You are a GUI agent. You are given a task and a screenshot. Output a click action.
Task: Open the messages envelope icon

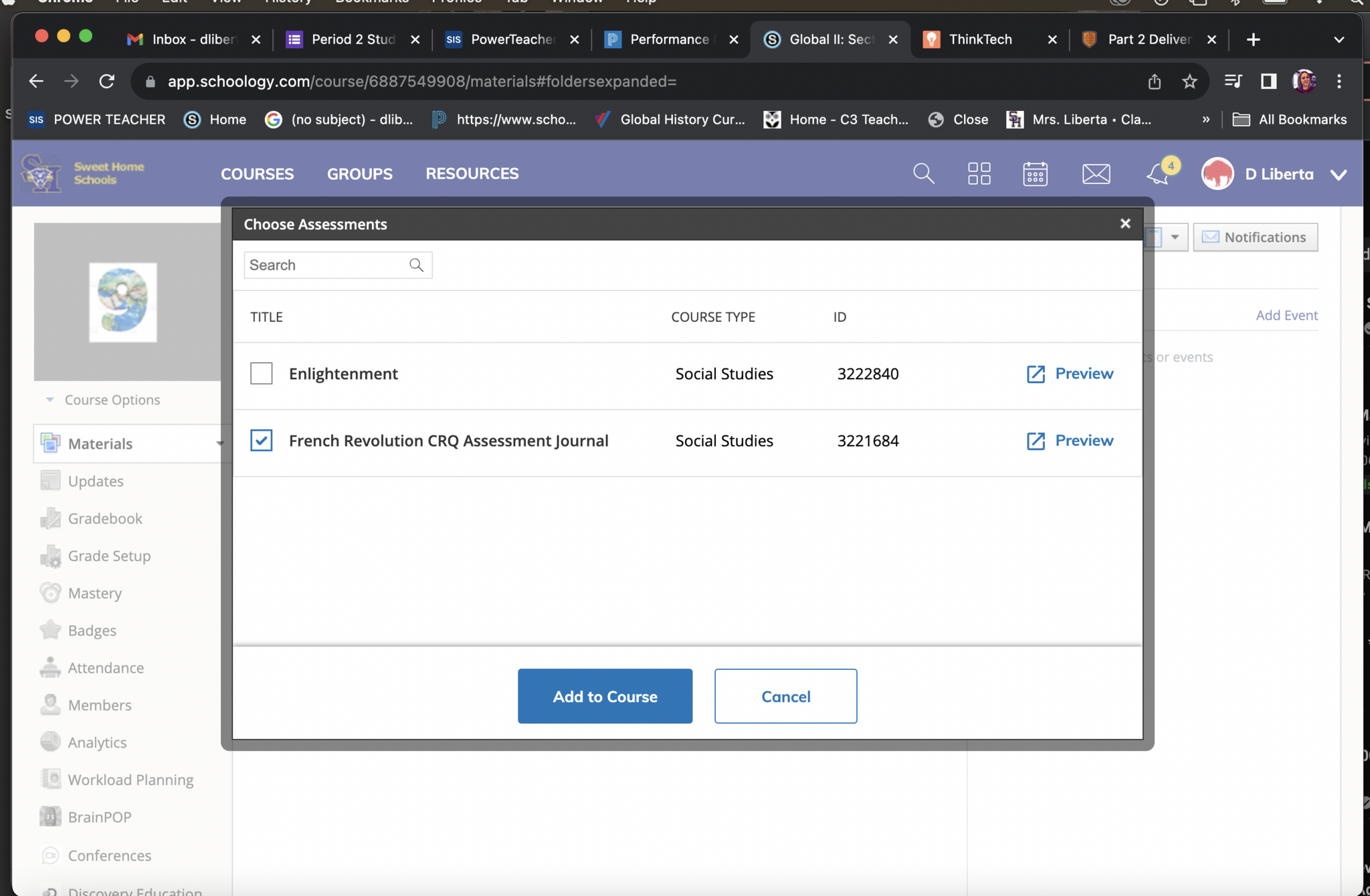tap(1096, 174)
